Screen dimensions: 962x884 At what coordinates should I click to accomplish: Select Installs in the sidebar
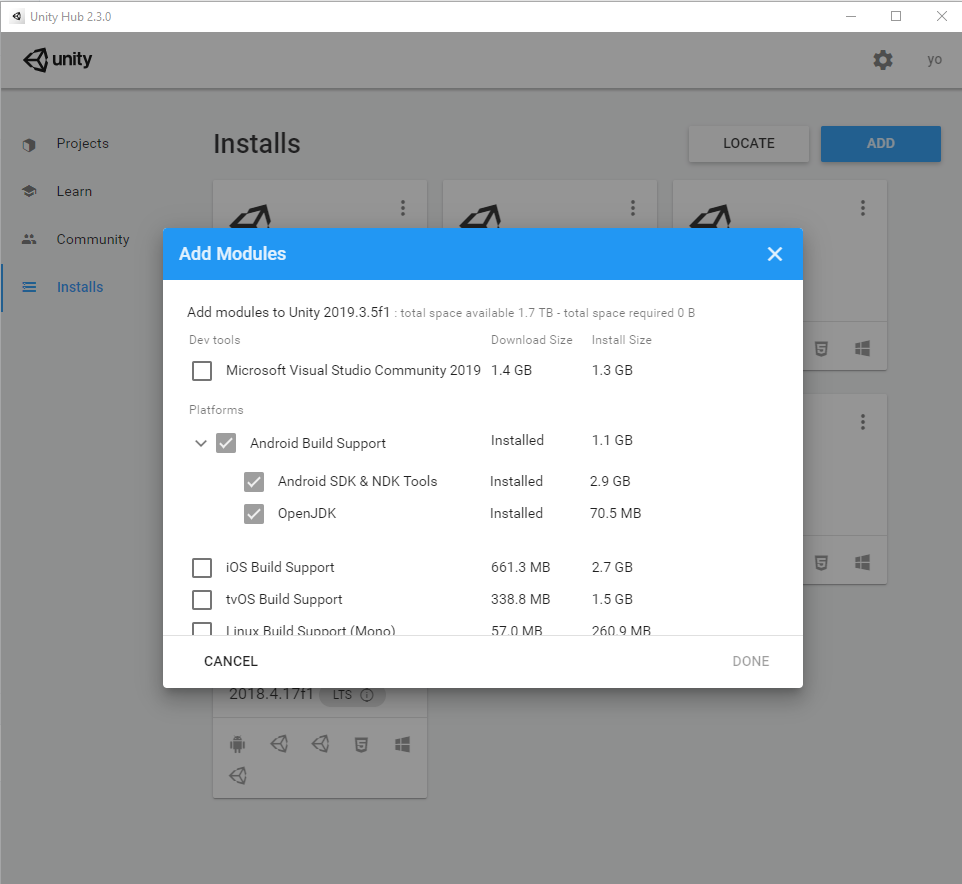coord(80,287)
